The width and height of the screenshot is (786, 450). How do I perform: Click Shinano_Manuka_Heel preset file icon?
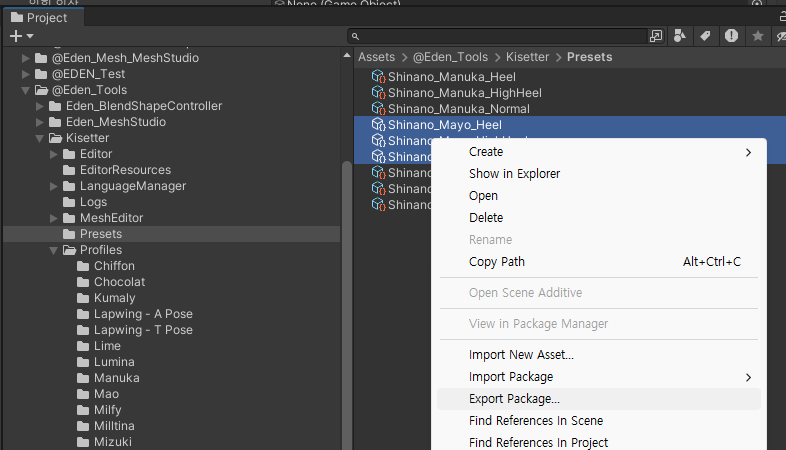[x=378, y=77]
